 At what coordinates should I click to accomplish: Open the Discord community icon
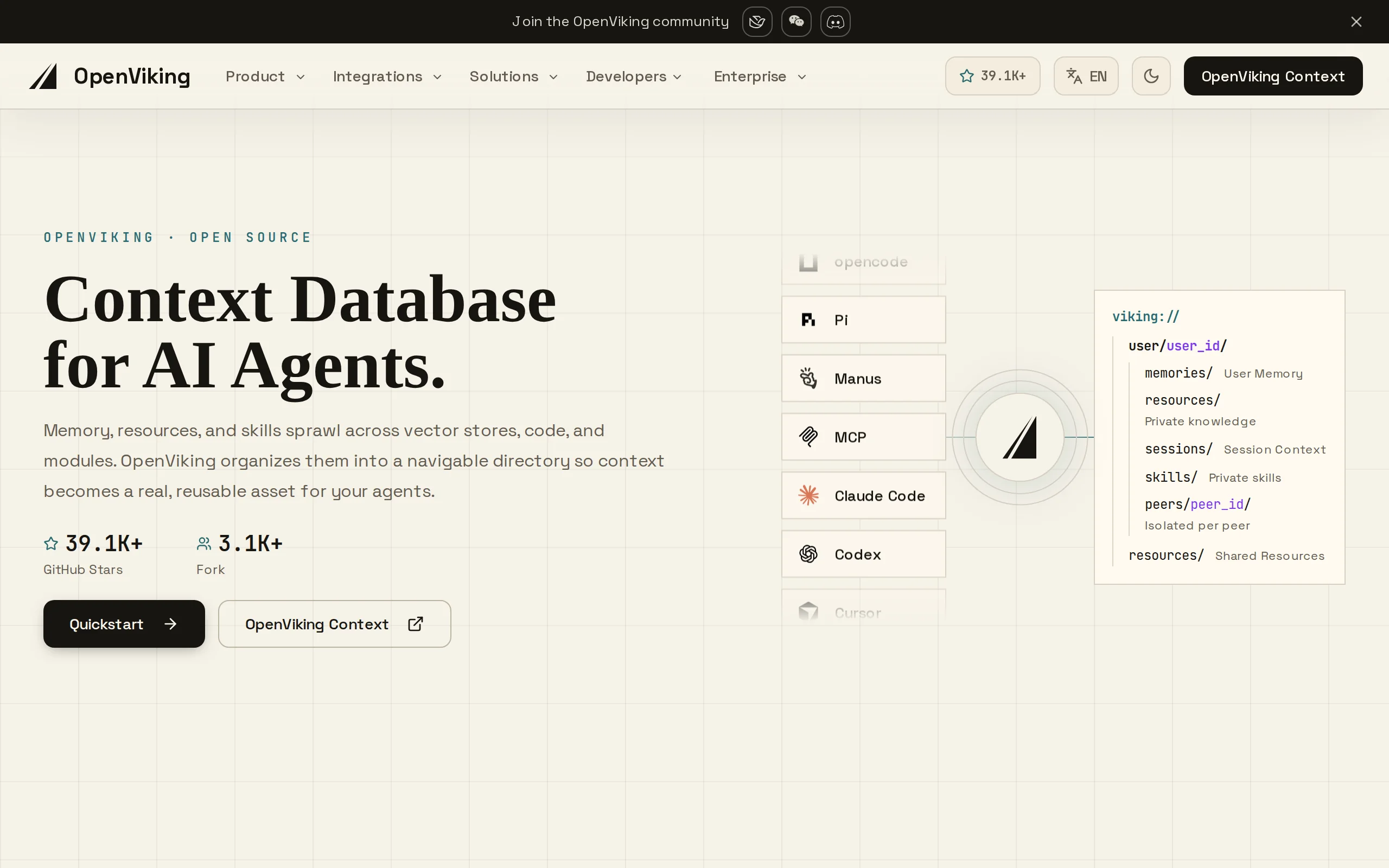coord(835,22)
